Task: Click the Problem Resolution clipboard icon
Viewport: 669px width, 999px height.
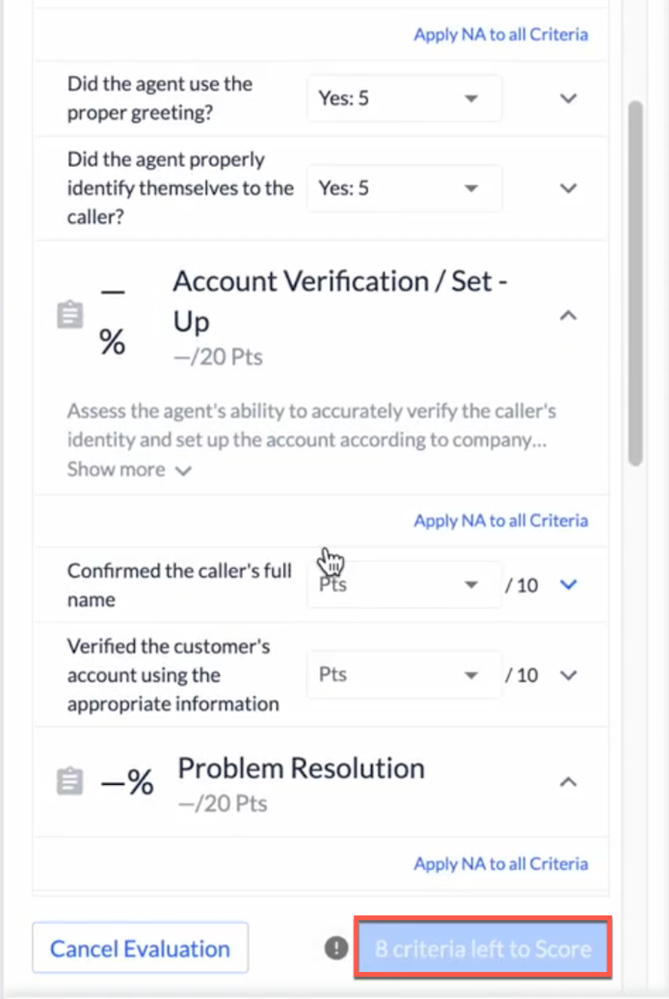Action: (x=69, y=782)
